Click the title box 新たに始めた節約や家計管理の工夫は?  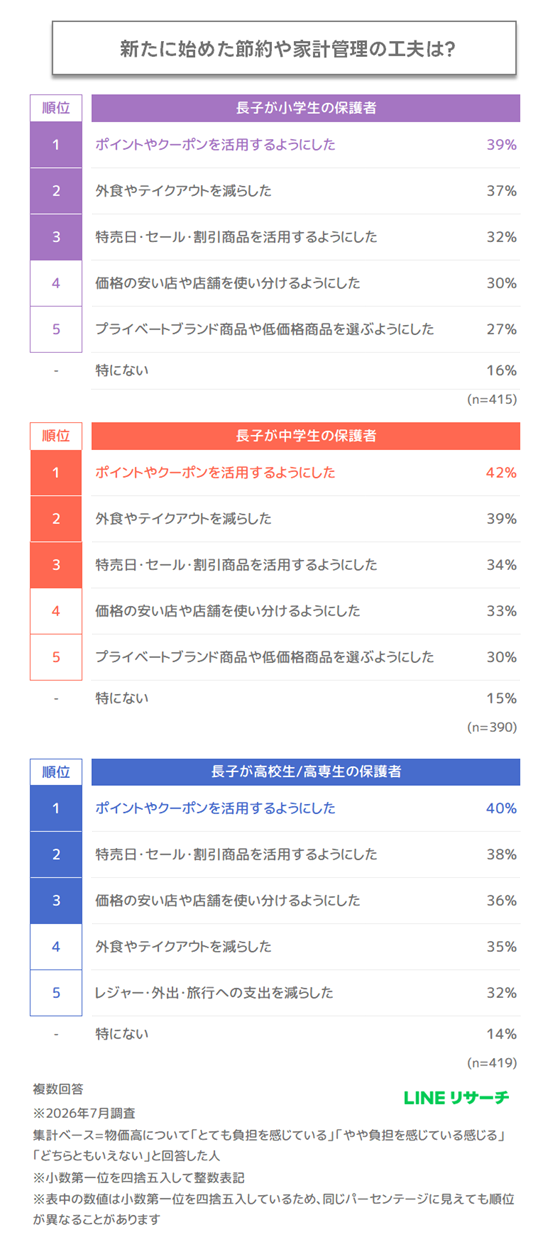[x=284, y=47]
